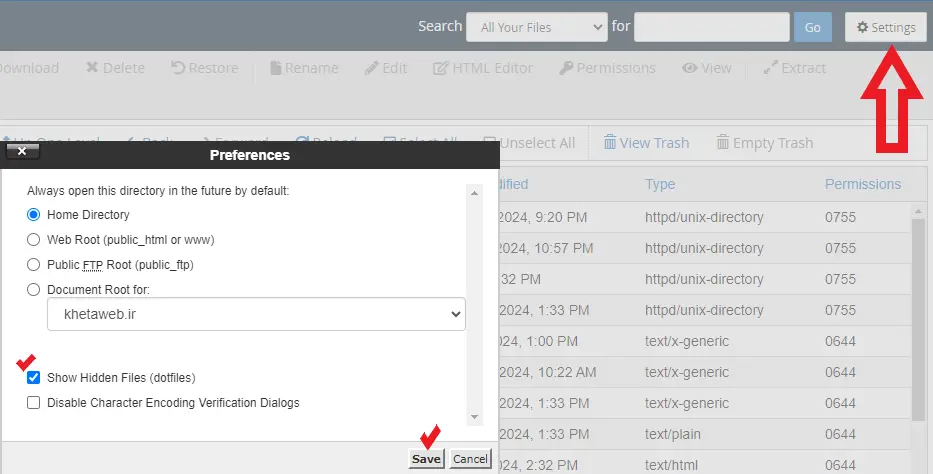Click the 1:00 PM modified date cell
This screenshot has height=474, width=933.
pos(538,341)
